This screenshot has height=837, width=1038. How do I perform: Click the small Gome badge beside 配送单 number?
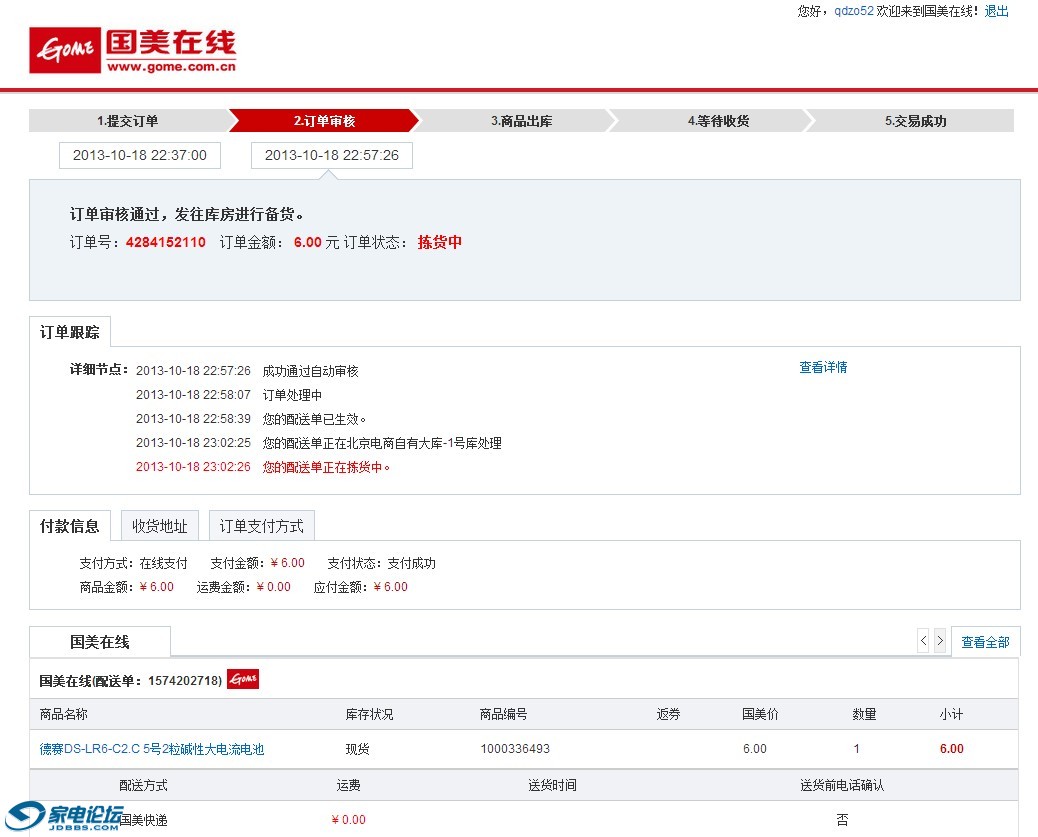pyautogui.click(x=243, y=679)
